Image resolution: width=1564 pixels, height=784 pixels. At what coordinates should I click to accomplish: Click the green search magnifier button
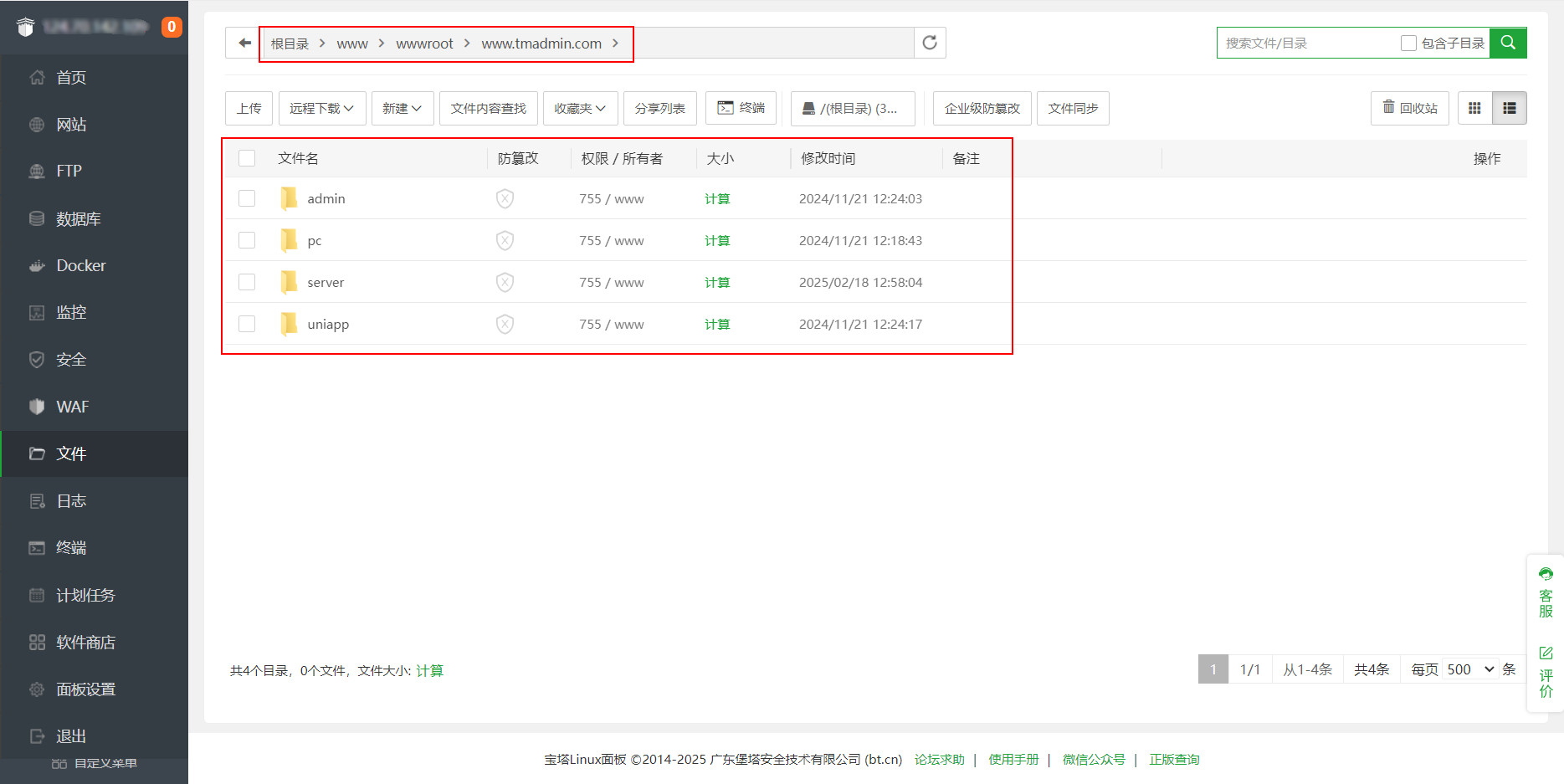[x=1507, y=43]
